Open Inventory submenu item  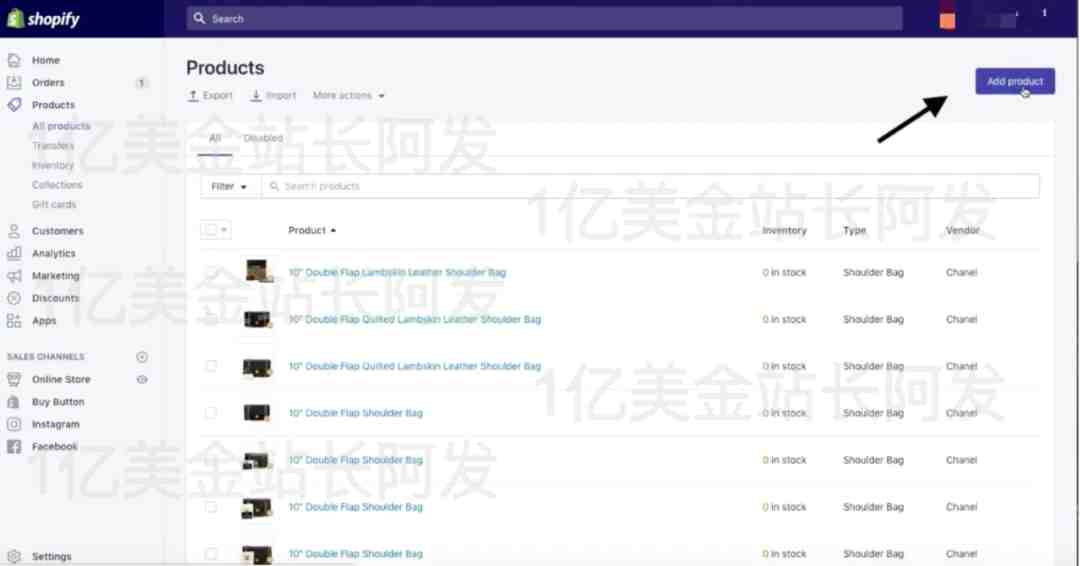click(52, 165)
